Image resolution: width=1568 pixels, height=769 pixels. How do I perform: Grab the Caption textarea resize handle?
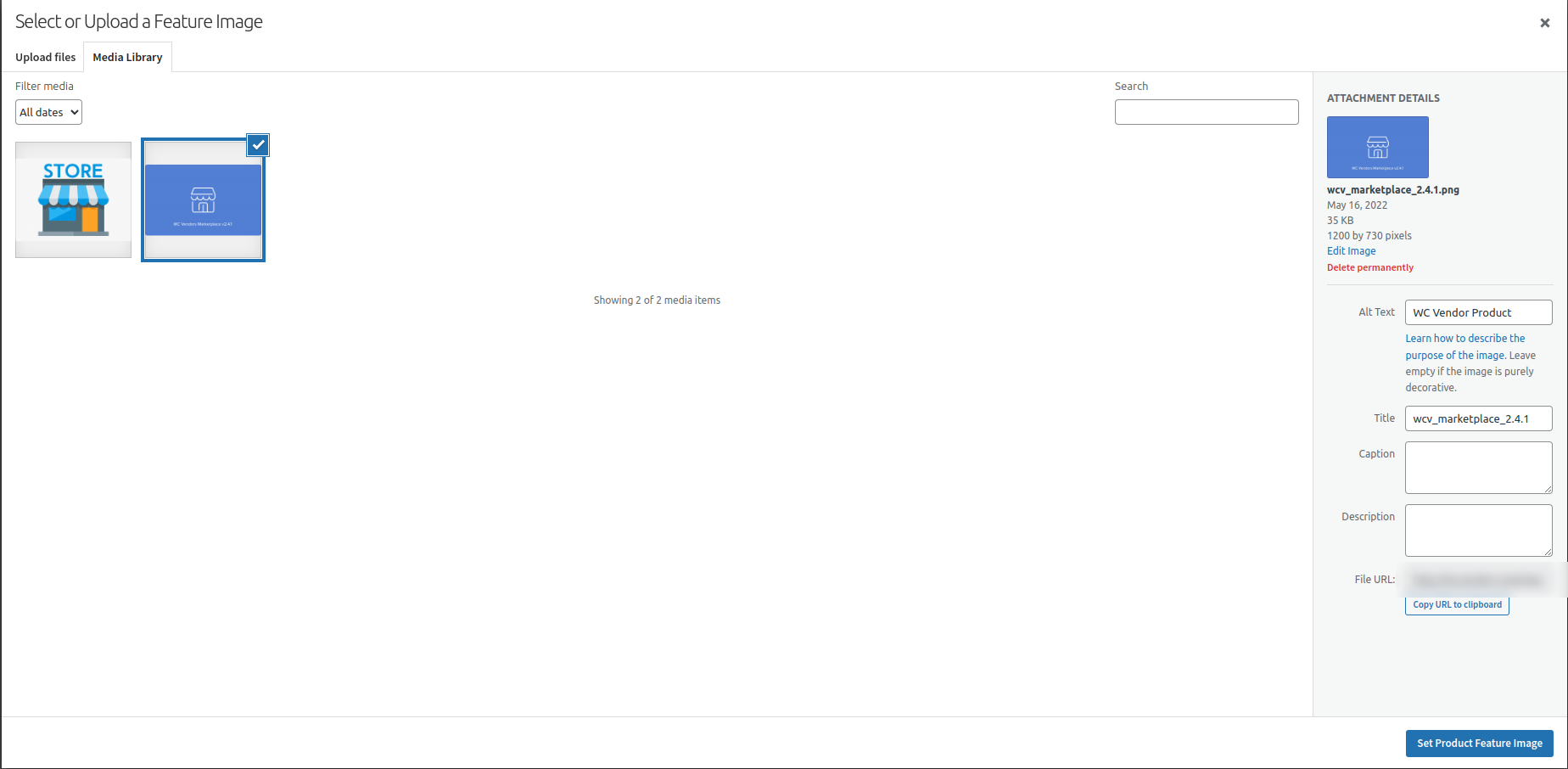pyautogui.click(x=1548, y=489)
